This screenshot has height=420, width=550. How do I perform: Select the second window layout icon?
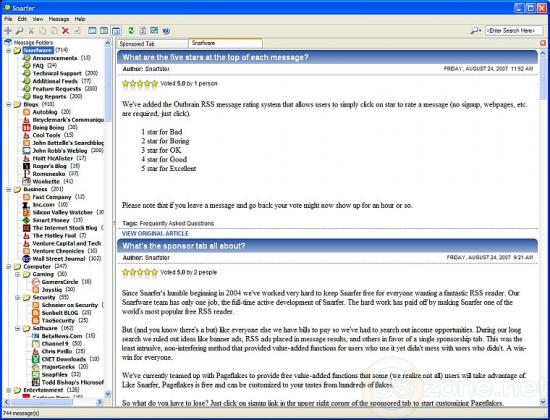click(x=104, y=31)
